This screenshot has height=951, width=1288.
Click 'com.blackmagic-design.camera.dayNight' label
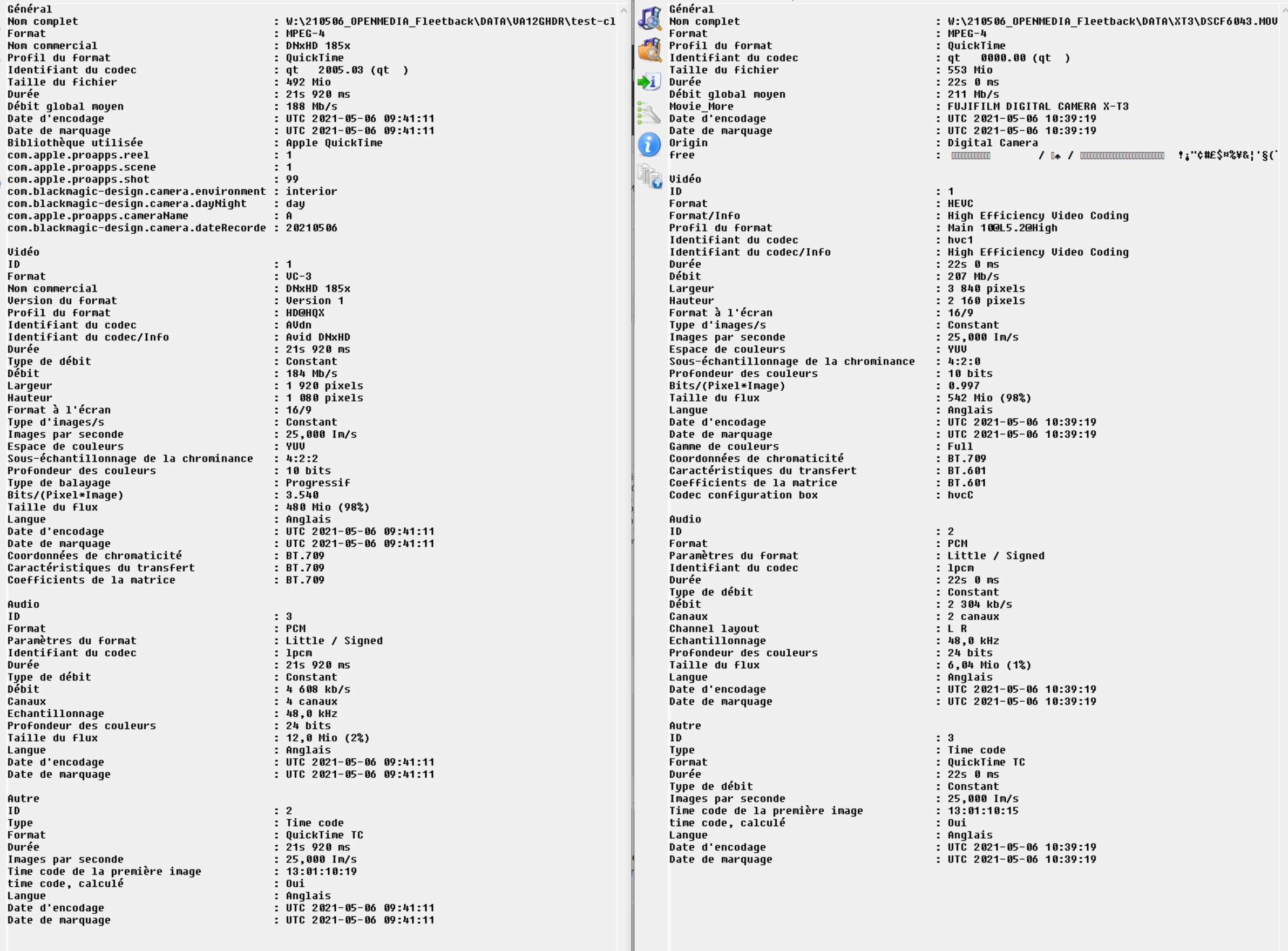tap(127, 203)
